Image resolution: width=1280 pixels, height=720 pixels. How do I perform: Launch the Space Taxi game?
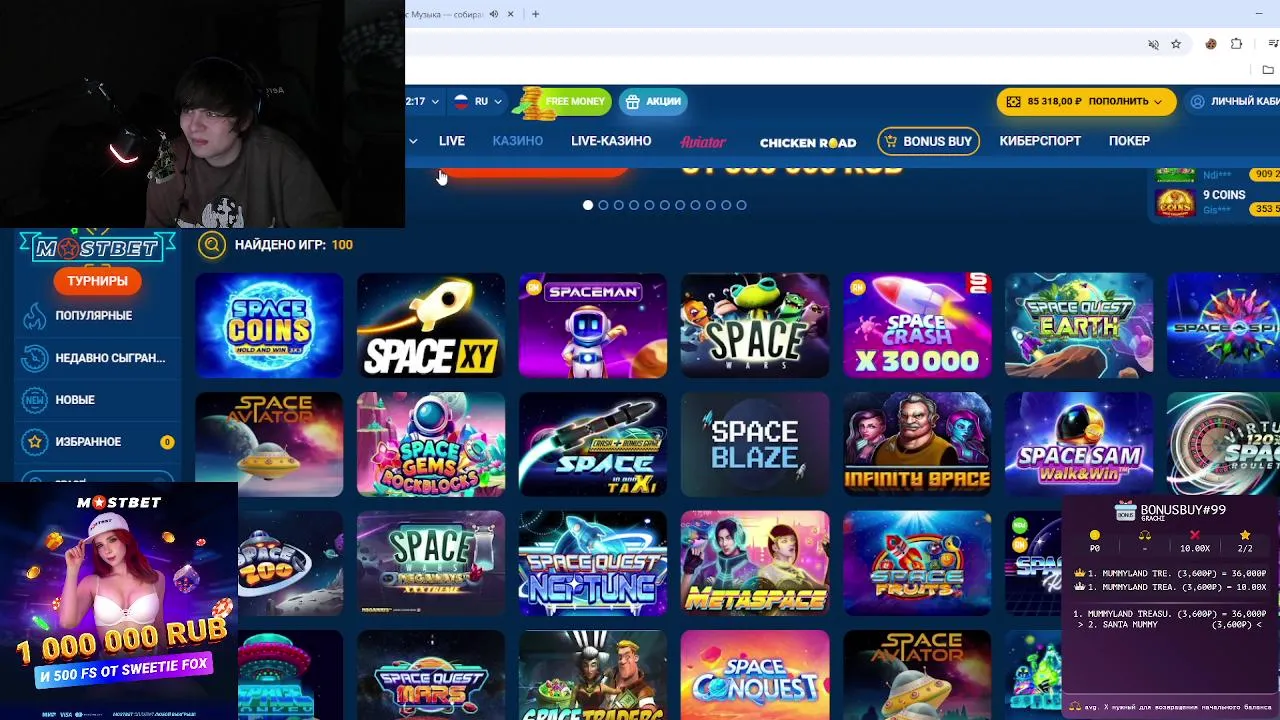click(593, 445)
